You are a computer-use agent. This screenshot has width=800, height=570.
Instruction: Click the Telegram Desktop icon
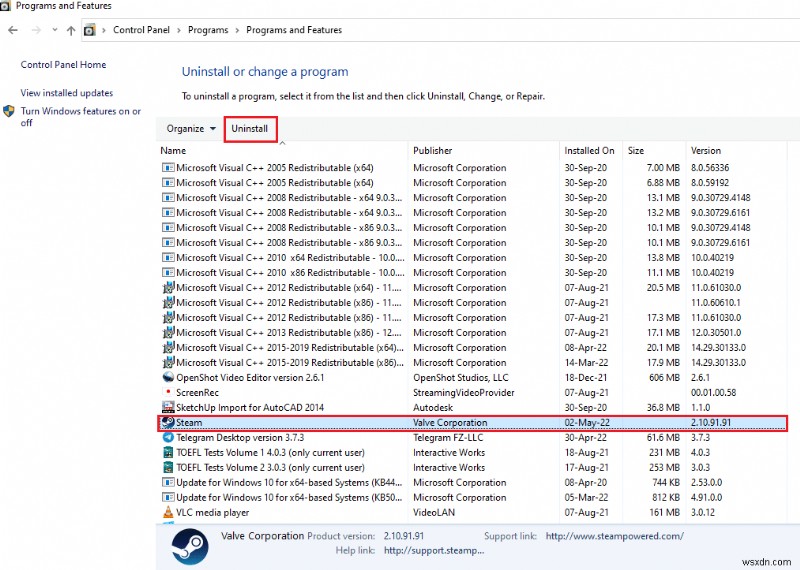coord(168,437)
